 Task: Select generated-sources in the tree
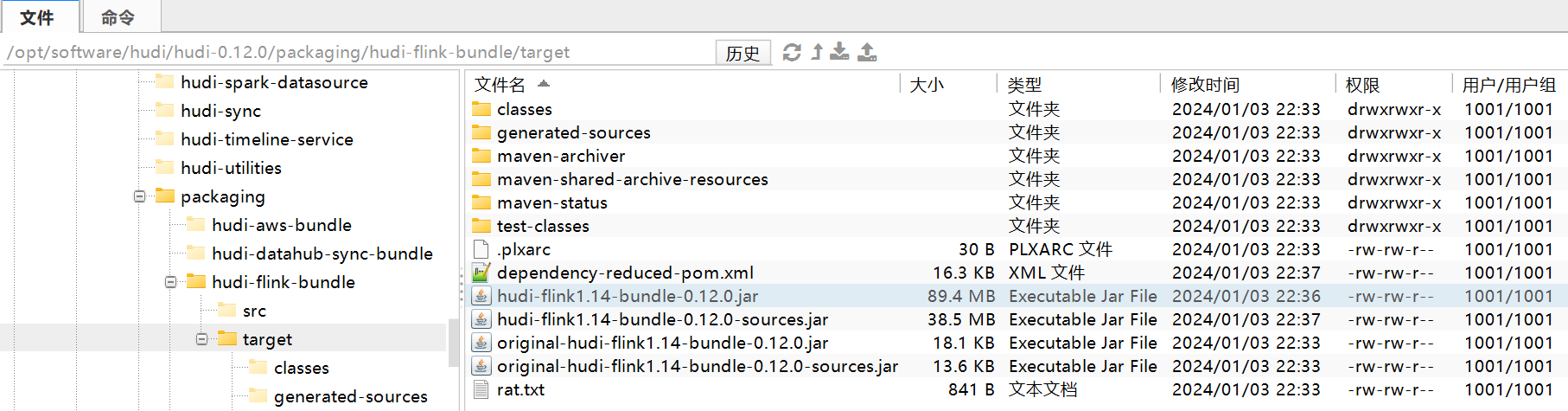(x=351, y=396)
